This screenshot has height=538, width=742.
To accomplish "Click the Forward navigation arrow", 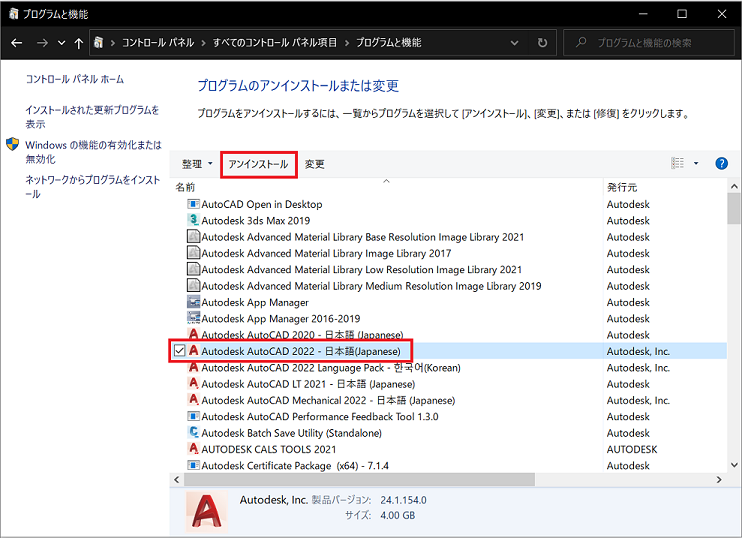I will 42,43.
